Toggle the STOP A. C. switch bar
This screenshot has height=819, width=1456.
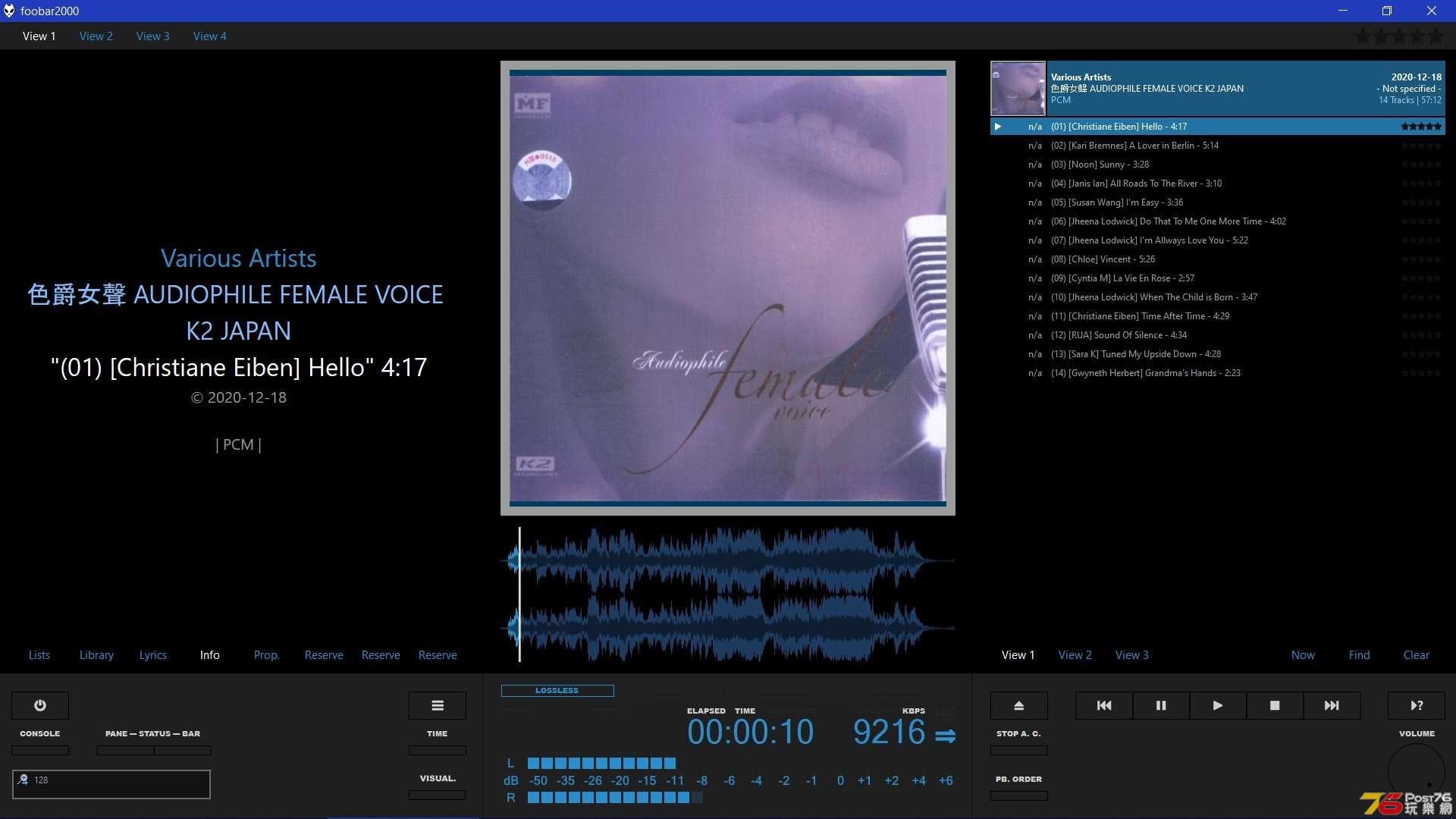1019,750
